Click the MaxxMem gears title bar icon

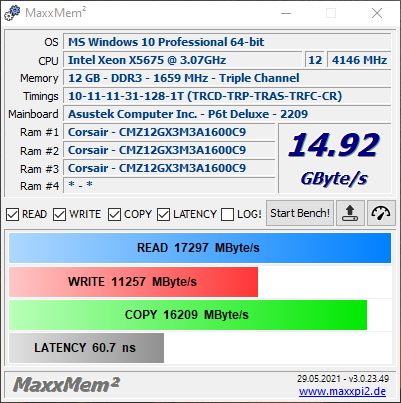pyautogui.click(x=12, y=13)
